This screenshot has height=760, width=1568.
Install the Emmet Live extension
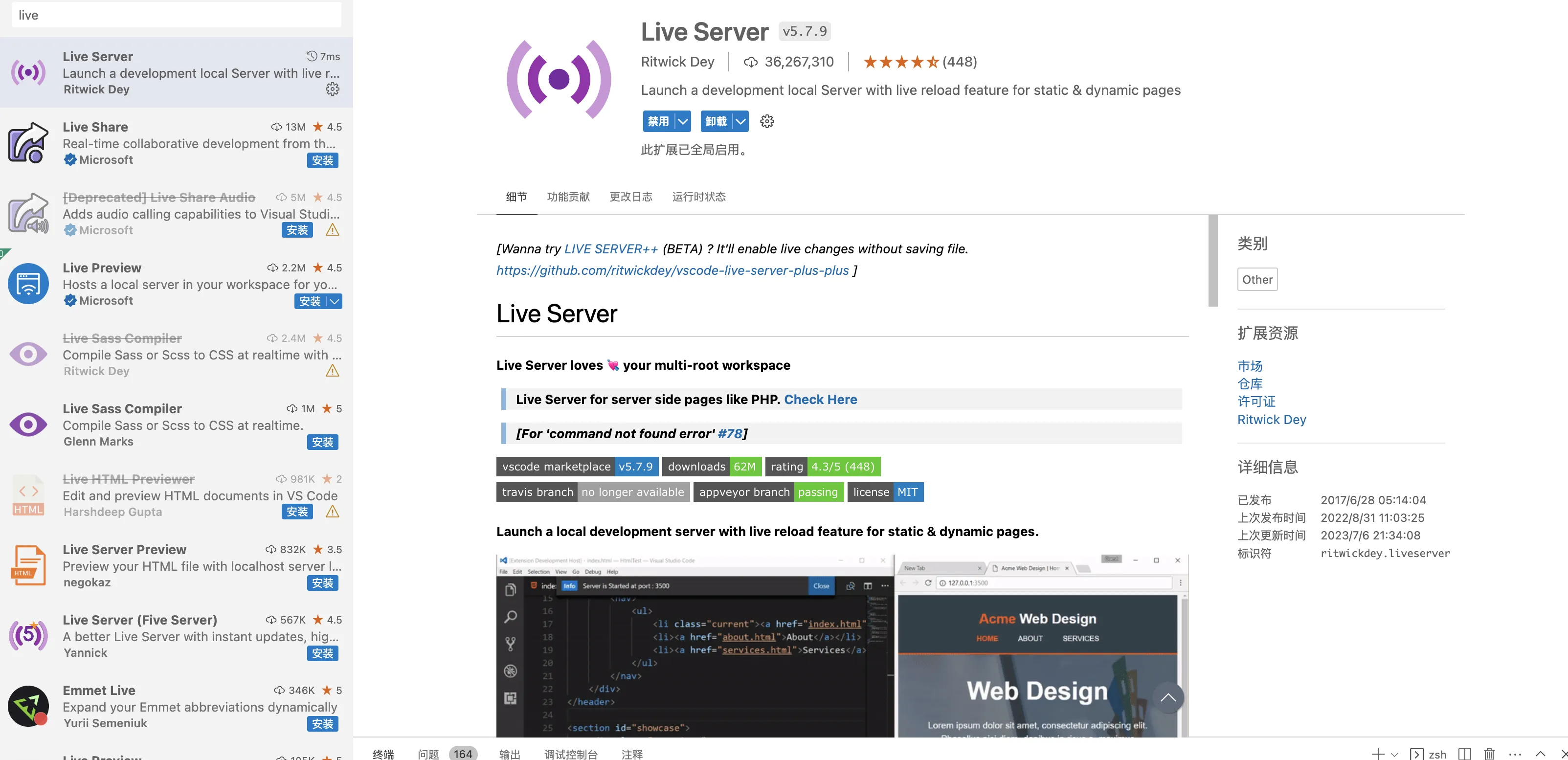pyautogui.click(x=323, y=723)
